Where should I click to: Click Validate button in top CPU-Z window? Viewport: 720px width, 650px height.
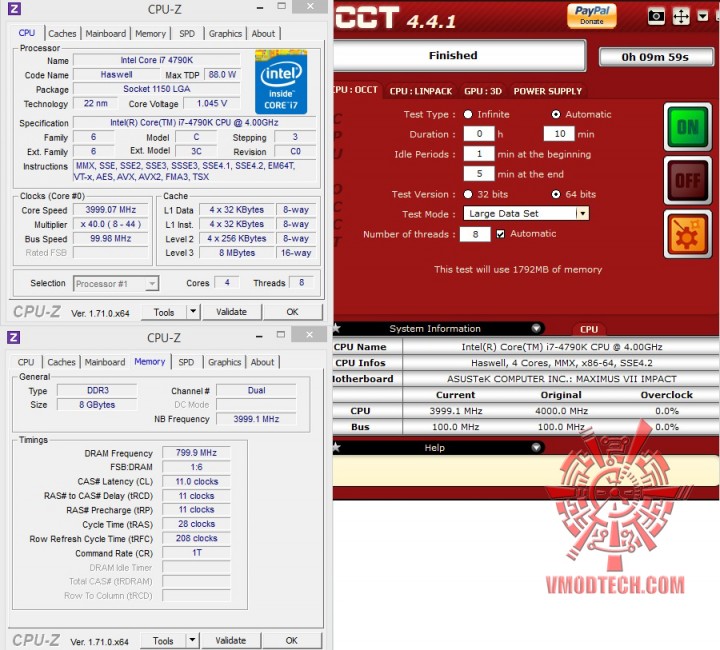point(231,312)
